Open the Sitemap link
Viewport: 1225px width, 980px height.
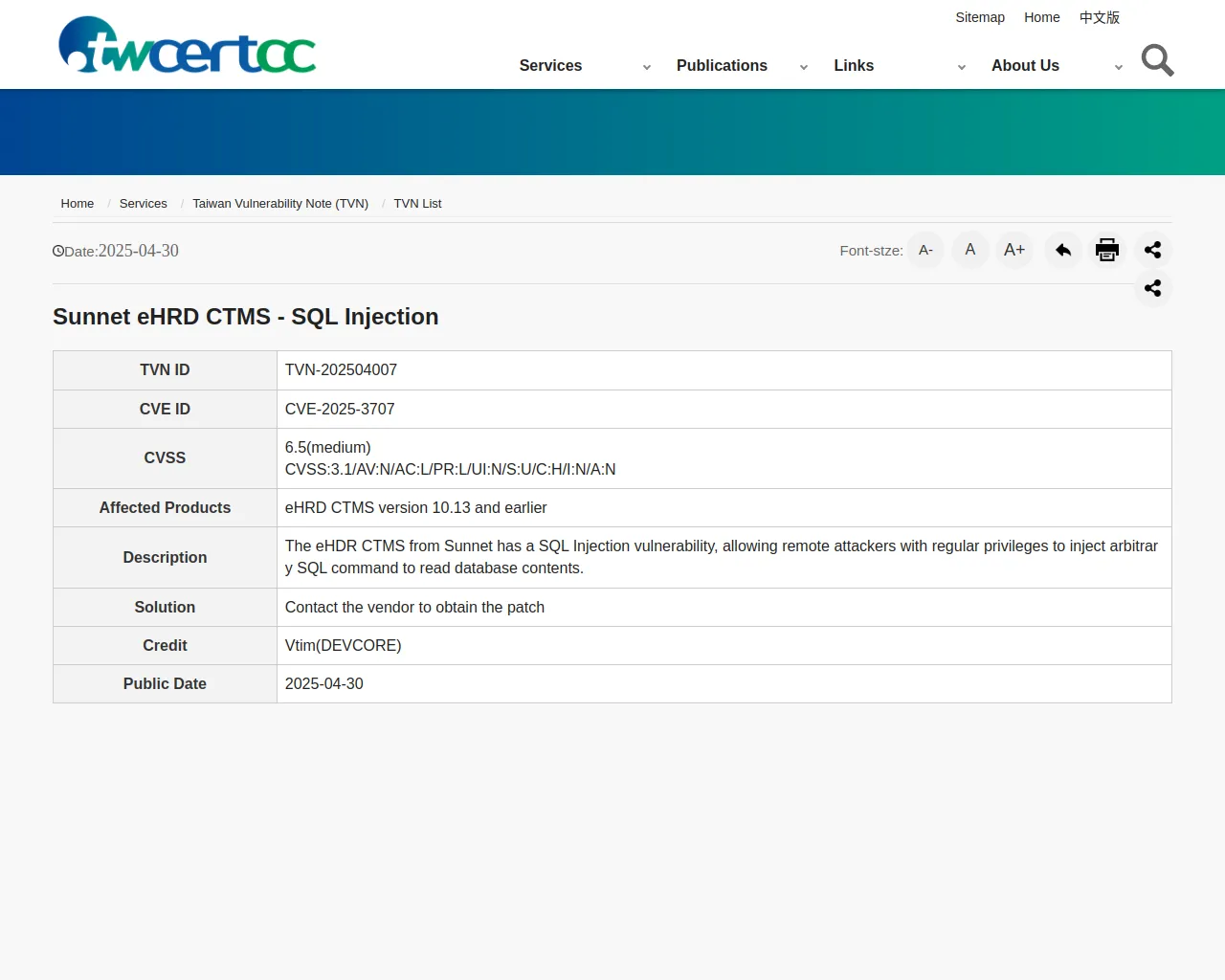(980, 17)
